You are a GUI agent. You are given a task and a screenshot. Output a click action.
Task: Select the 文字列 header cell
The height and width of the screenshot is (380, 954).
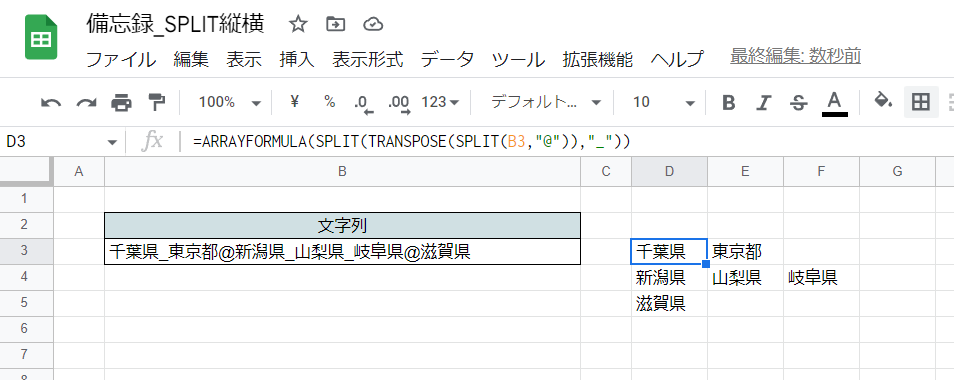(x=343, y=226)
